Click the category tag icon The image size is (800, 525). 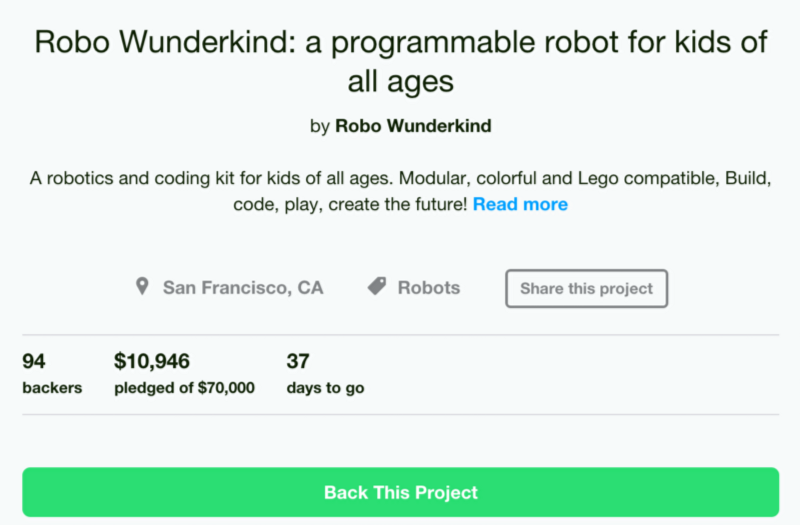[x=377, y=288]
